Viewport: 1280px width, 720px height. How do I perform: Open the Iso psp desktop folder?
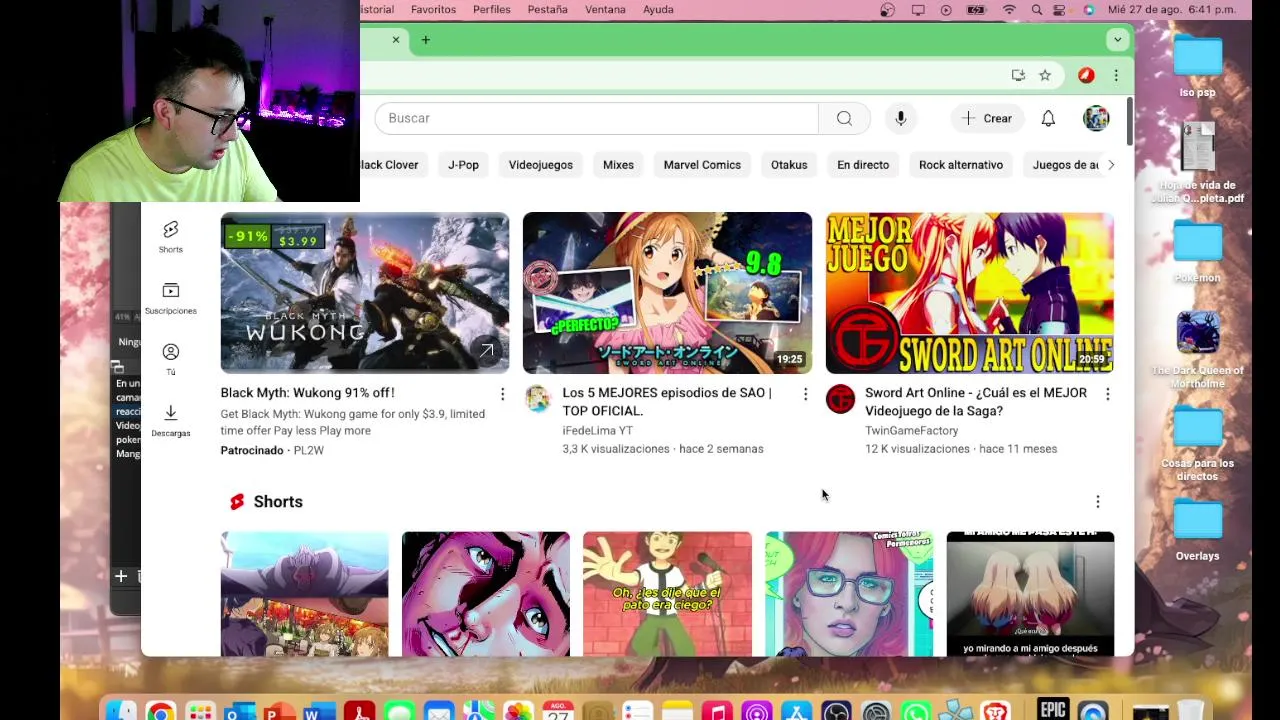(x=1197, y=66)
